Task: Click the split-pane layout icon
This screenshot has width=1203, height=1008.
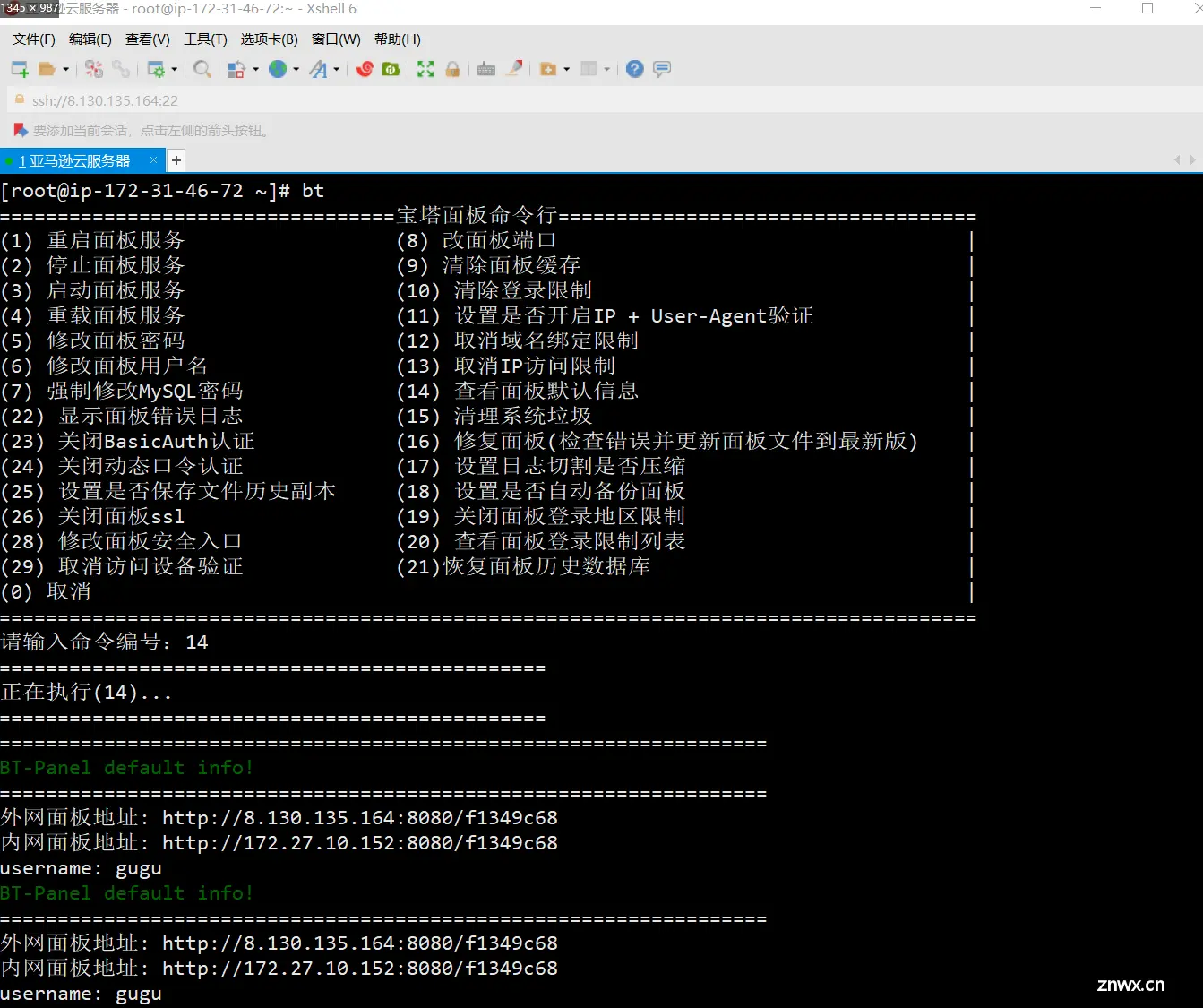Action: (x=589, y=69)
